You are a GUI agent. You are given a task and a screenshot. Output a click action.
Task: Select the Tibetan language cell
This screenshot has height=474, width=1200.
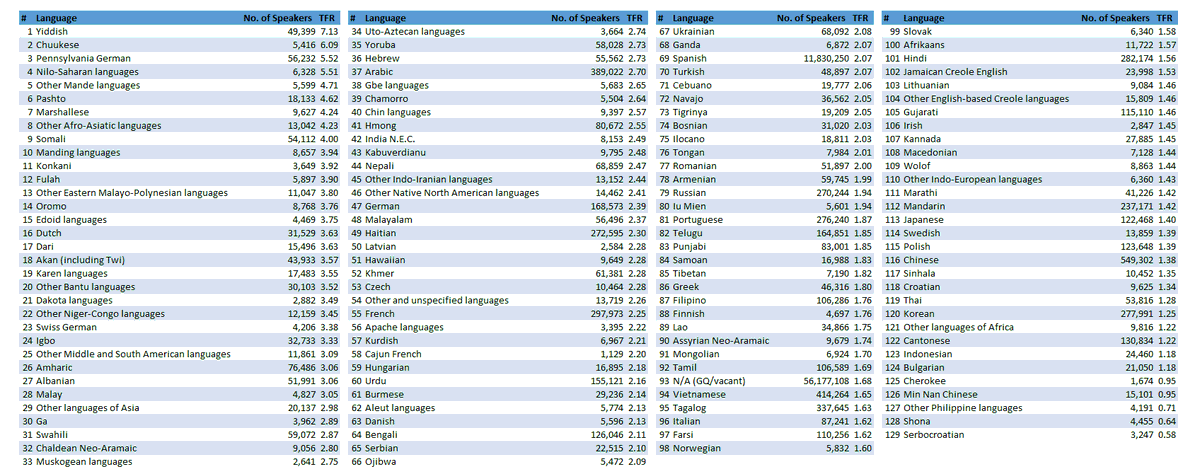690,272
